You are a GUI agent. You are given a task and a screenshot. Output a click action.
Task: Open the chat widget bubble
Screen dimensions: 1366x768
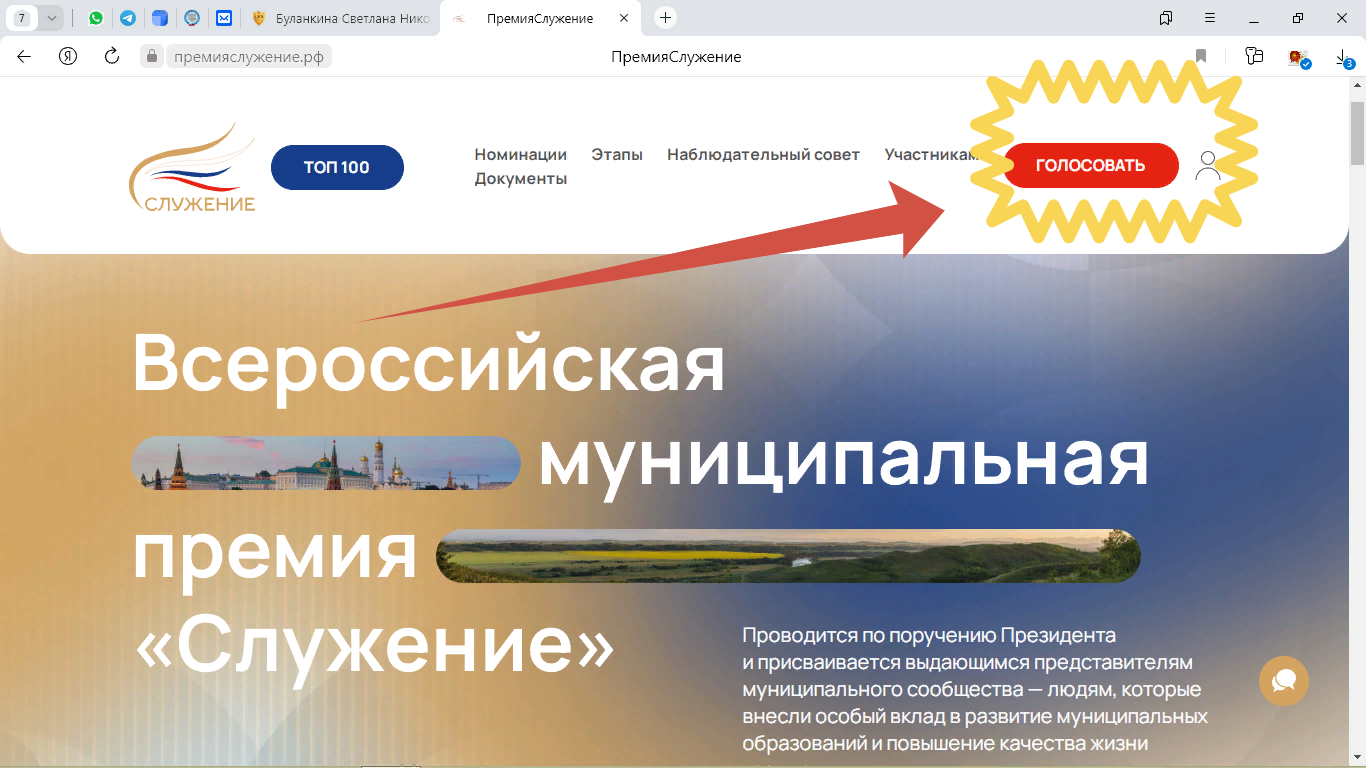(1283, 681)
